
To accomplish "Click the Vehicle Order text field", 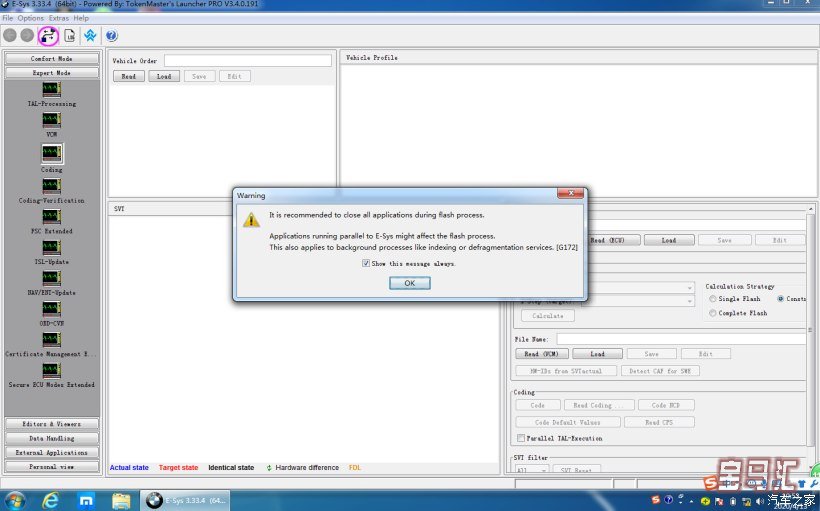I will 247,61.
